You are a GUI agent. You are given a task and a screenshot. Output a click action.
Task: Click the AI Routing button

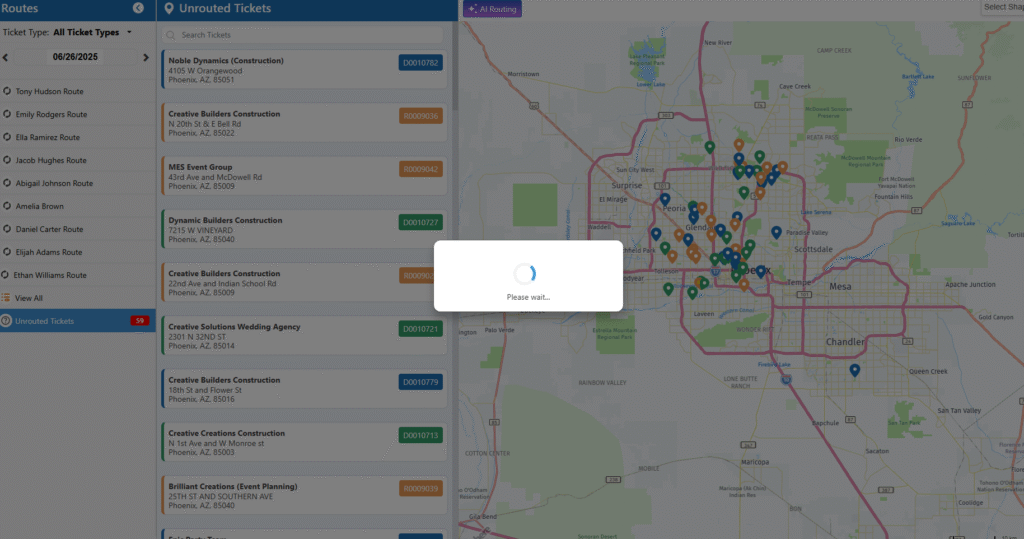tap(492, 9)
